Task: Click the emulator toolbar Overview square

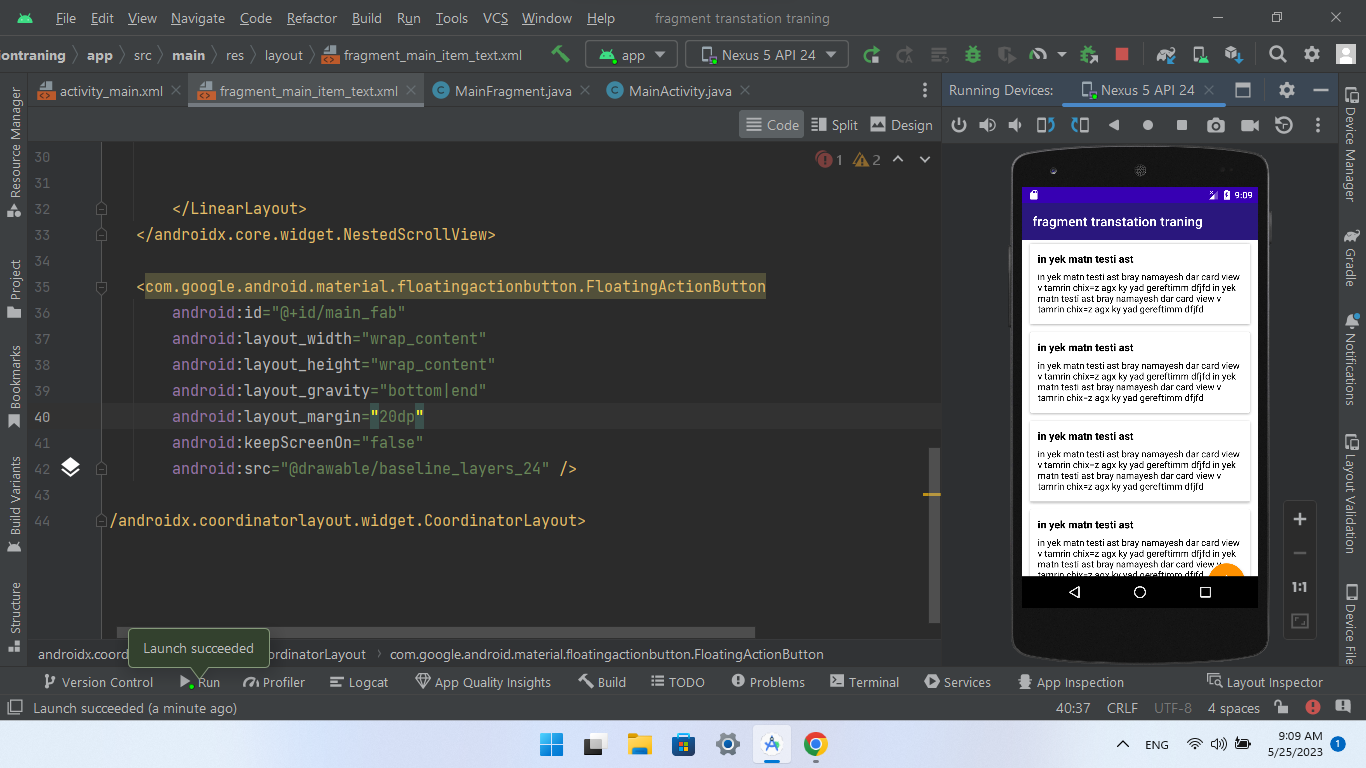Action: (1182, 125)
